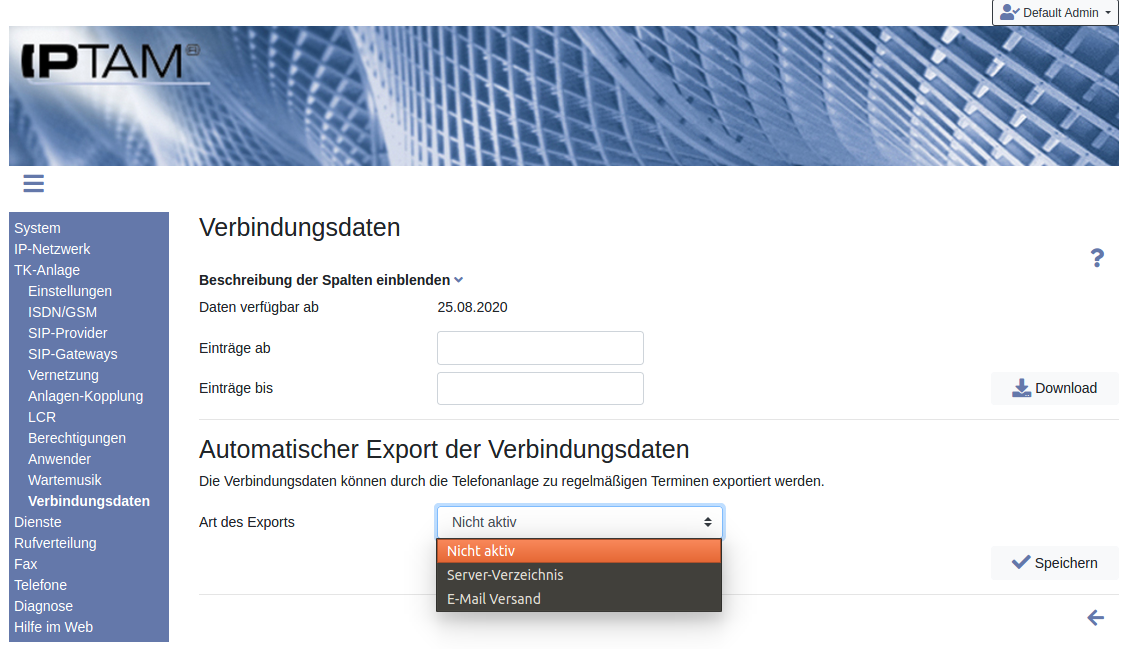Image resolution: width=1127 pixels, height=649 pixels.
Task: Open System in the sidebar
Action: [x=37, y=228]
